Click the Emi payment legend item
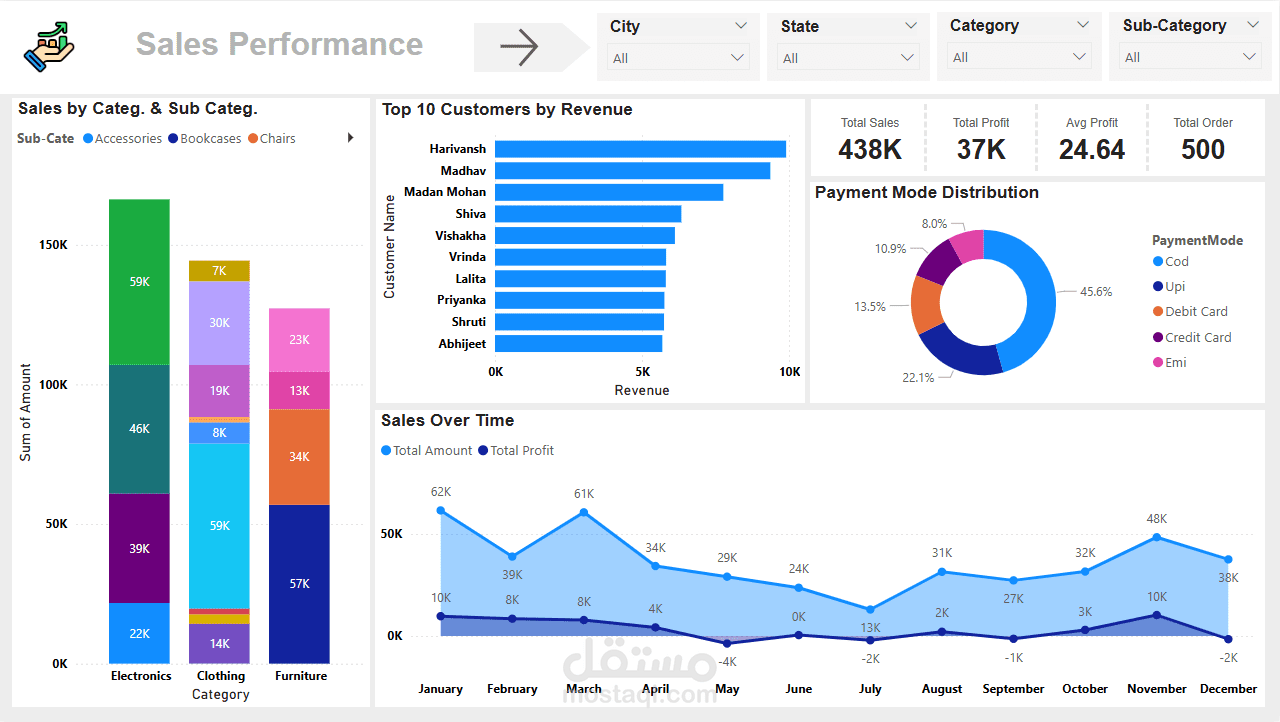 (x=1170, y=362)
